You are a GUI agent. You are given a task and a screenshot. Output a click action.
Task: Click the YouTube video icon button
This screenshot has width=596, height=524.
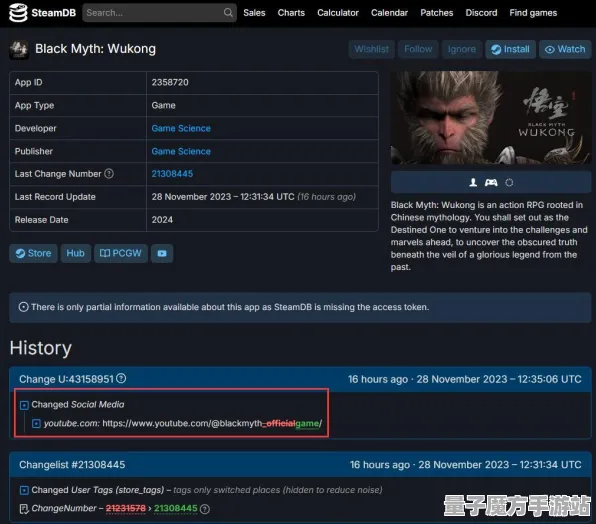click(162, 253)
